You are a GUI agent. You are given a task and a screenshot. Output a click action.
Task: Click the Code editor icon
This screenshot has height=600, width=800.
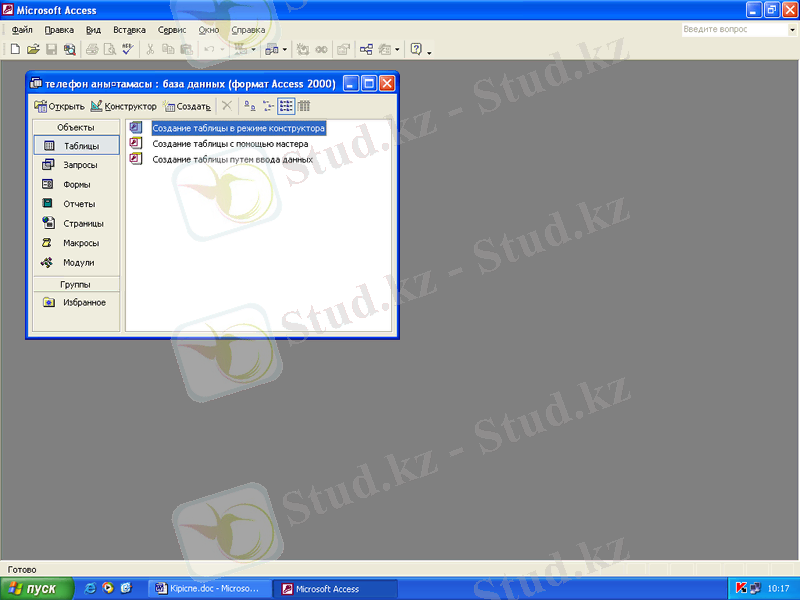tap(303, 49)
